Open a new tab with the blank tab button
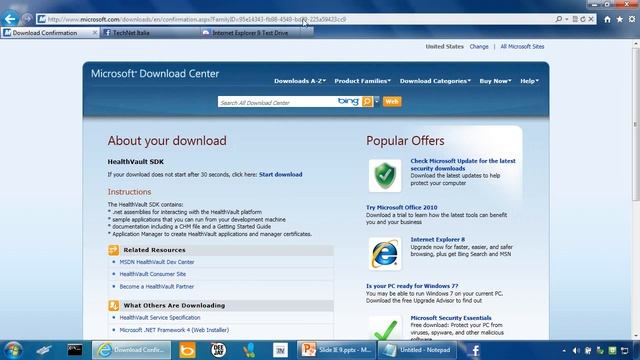 (307, 33)
